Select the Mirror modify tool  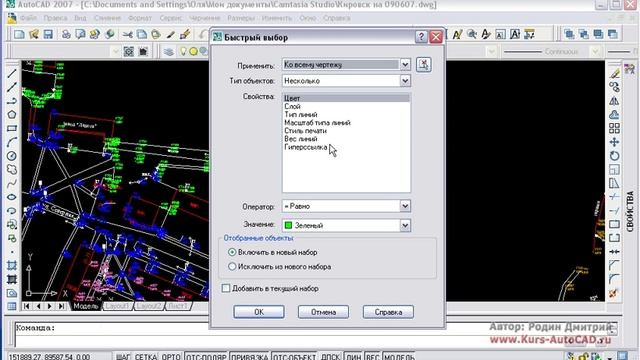[614, 101]
